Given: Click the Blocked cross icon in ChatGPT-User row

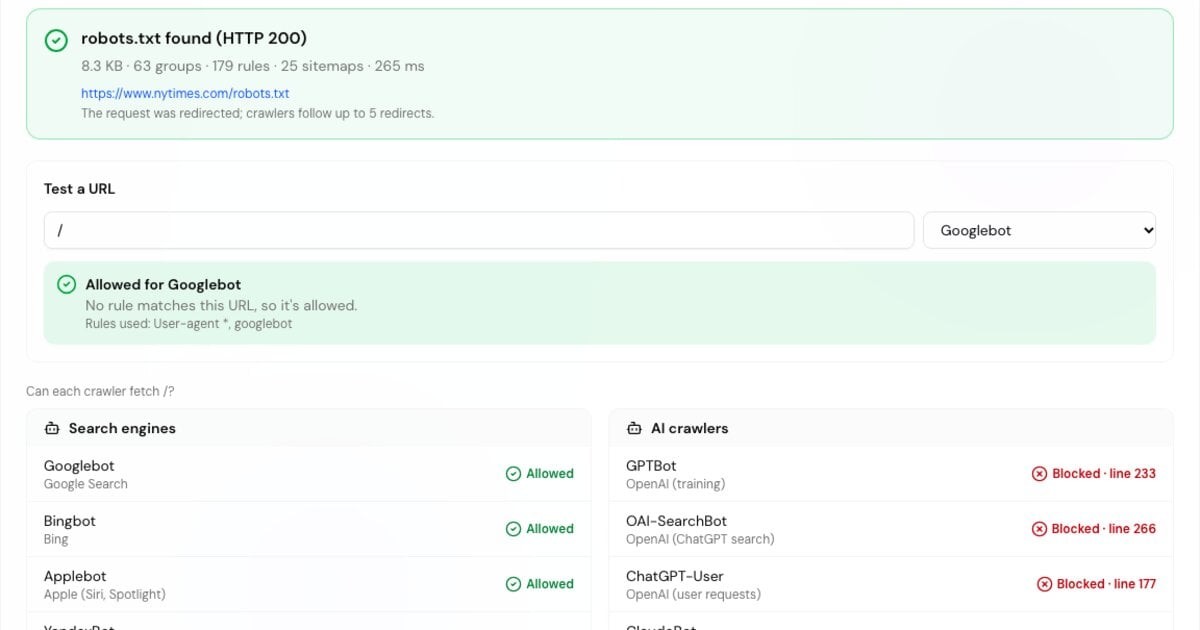Looking at the screenshot, I should click(1044, 584).
